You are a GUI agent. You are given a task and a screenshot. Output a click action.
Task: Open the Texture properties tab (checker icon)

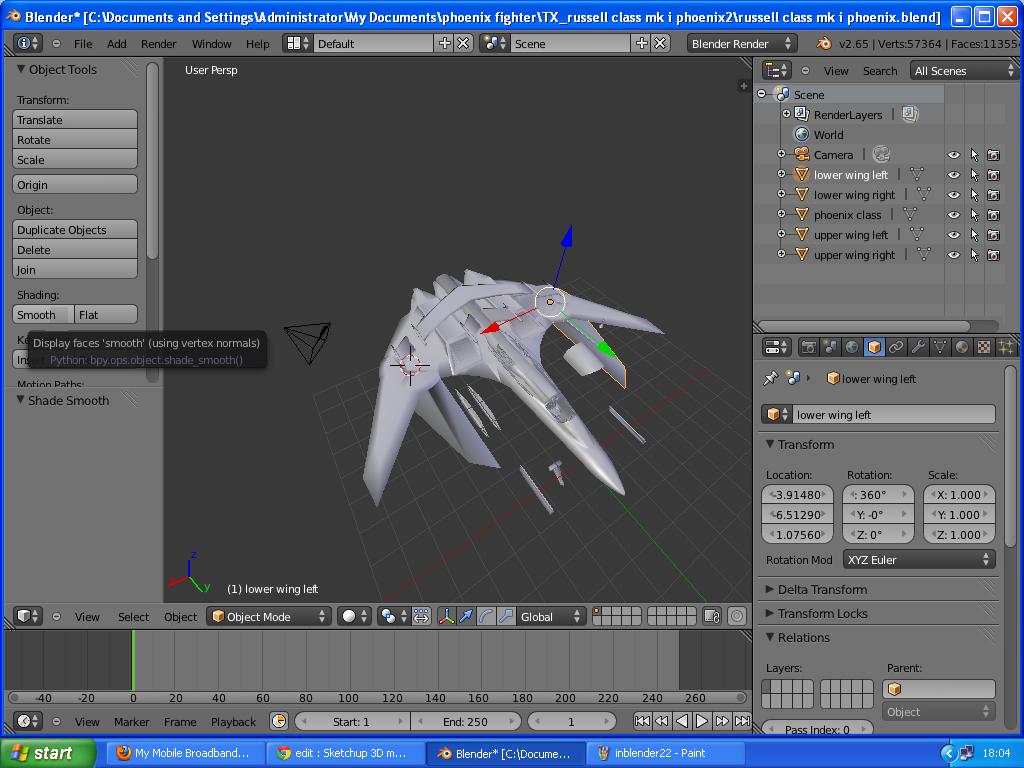pyautogui.click(x=983, y=346)
